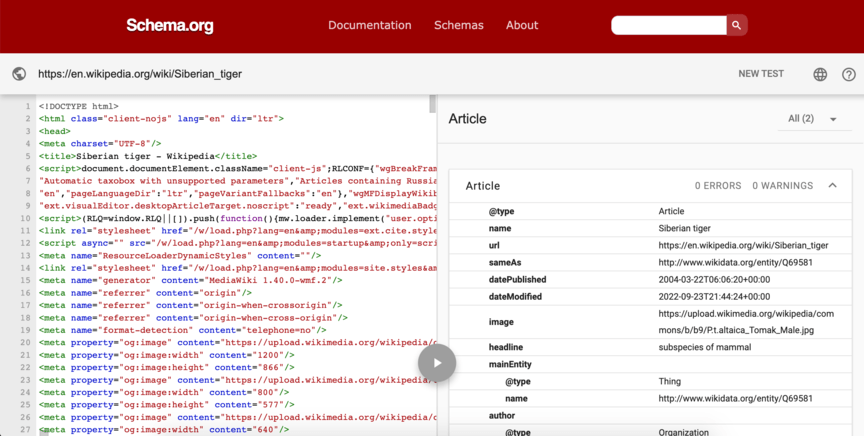Select the mainEntity @type Thing value
The width and height of the screenshot is (864, 436).
pos(669,381)
